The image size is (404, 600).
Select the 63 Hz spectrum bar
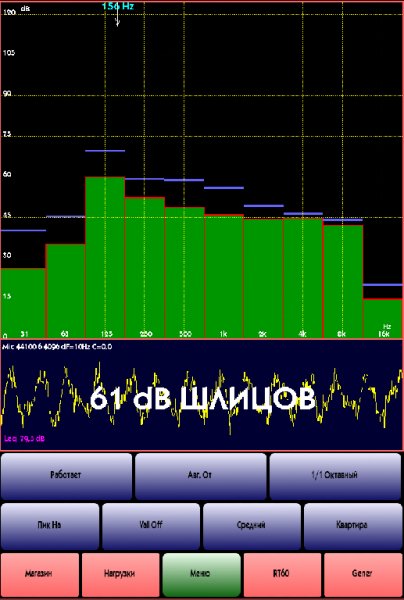point(65,291)
